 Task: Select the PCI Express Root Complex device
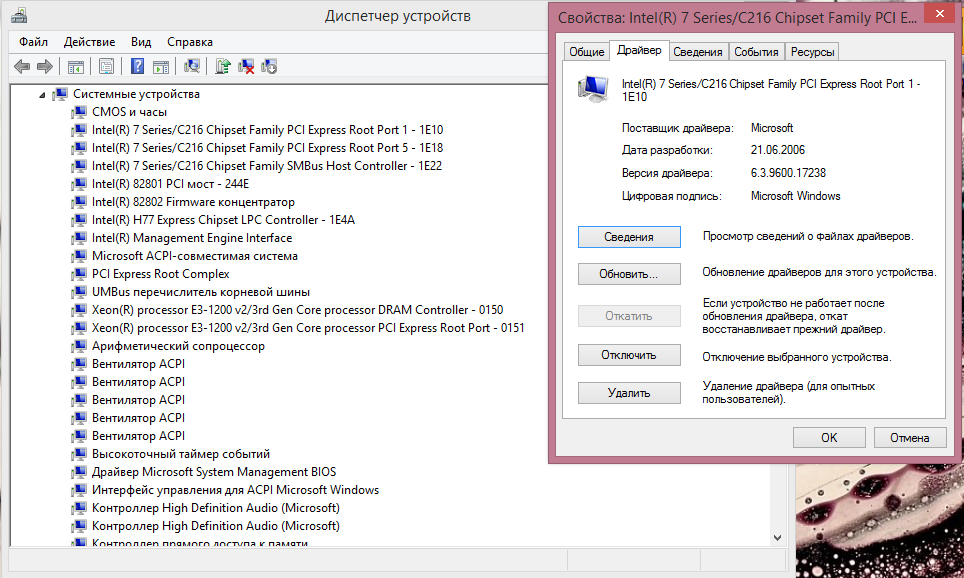tap(160, 274)
